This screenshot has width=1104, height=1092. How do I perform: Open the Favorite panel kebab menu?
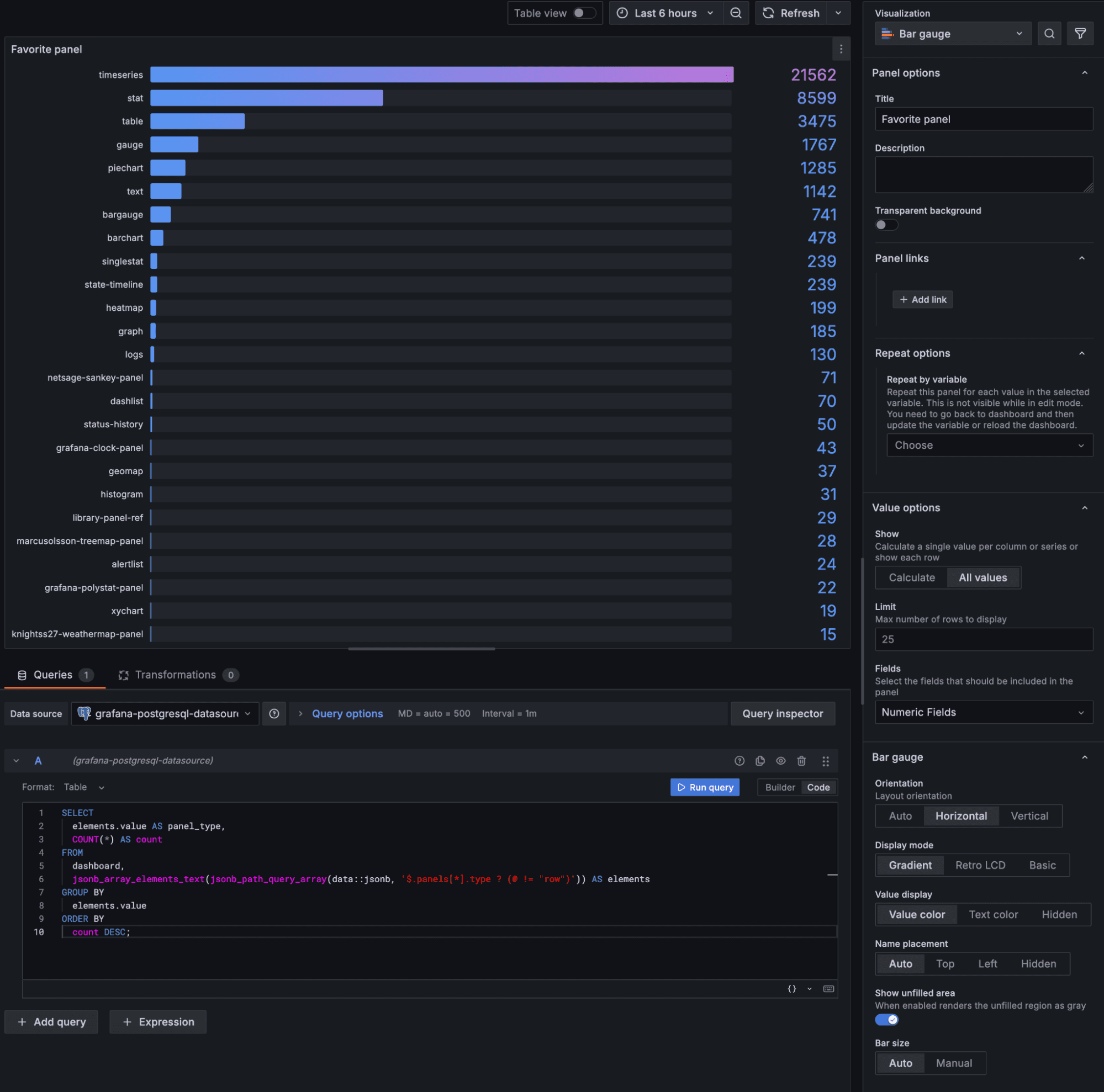click(841, 49)
